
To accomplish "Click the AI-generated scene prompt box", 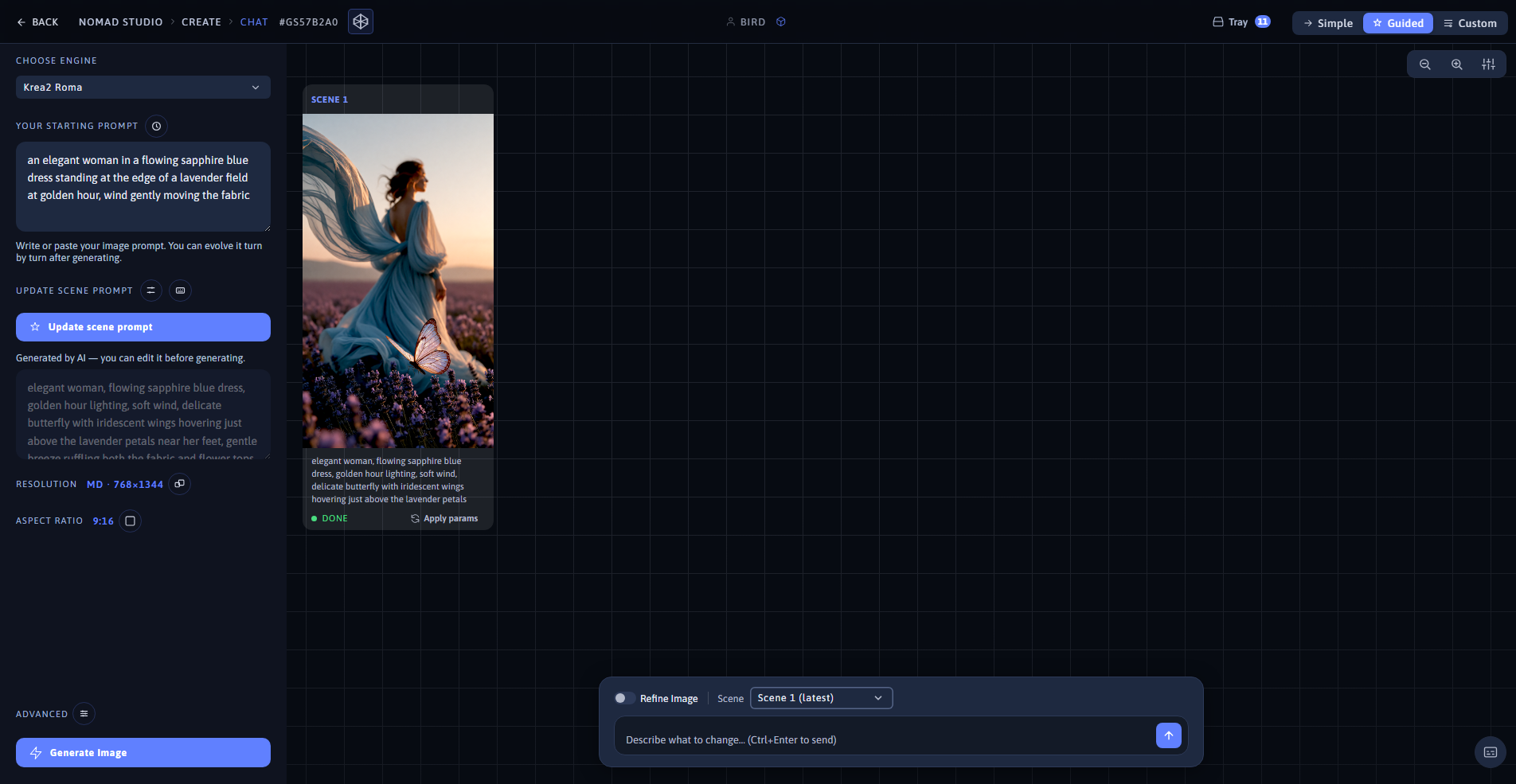I will pos(143,415).
